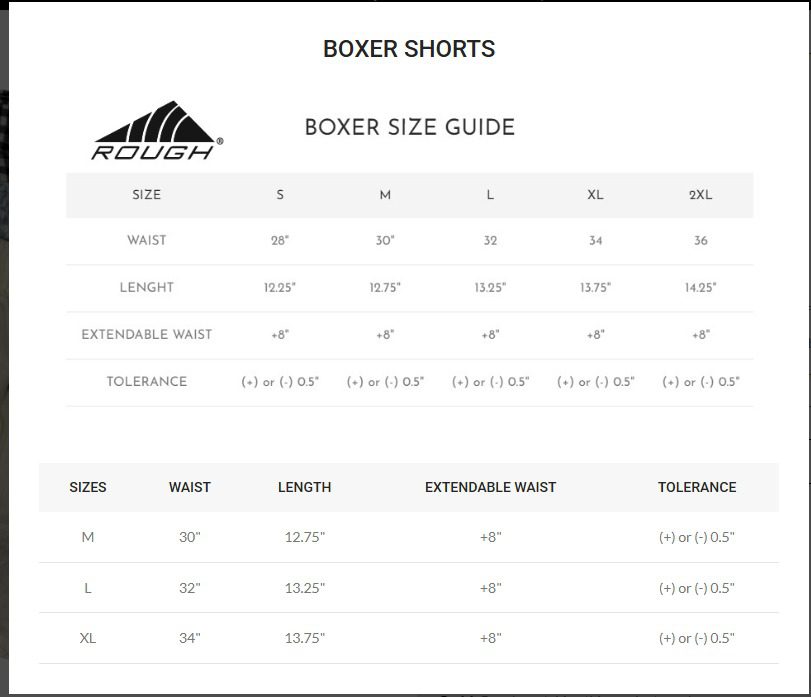Viewport: 811px width, 697px height.
Task: Select the L size row in lower table
Action: 88,588
